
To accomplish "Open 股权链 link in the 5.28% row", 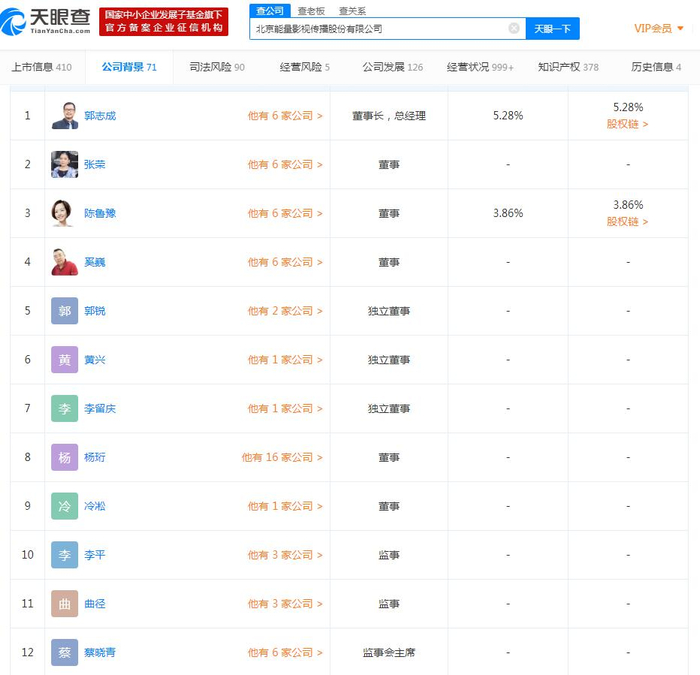I will 627,124.
